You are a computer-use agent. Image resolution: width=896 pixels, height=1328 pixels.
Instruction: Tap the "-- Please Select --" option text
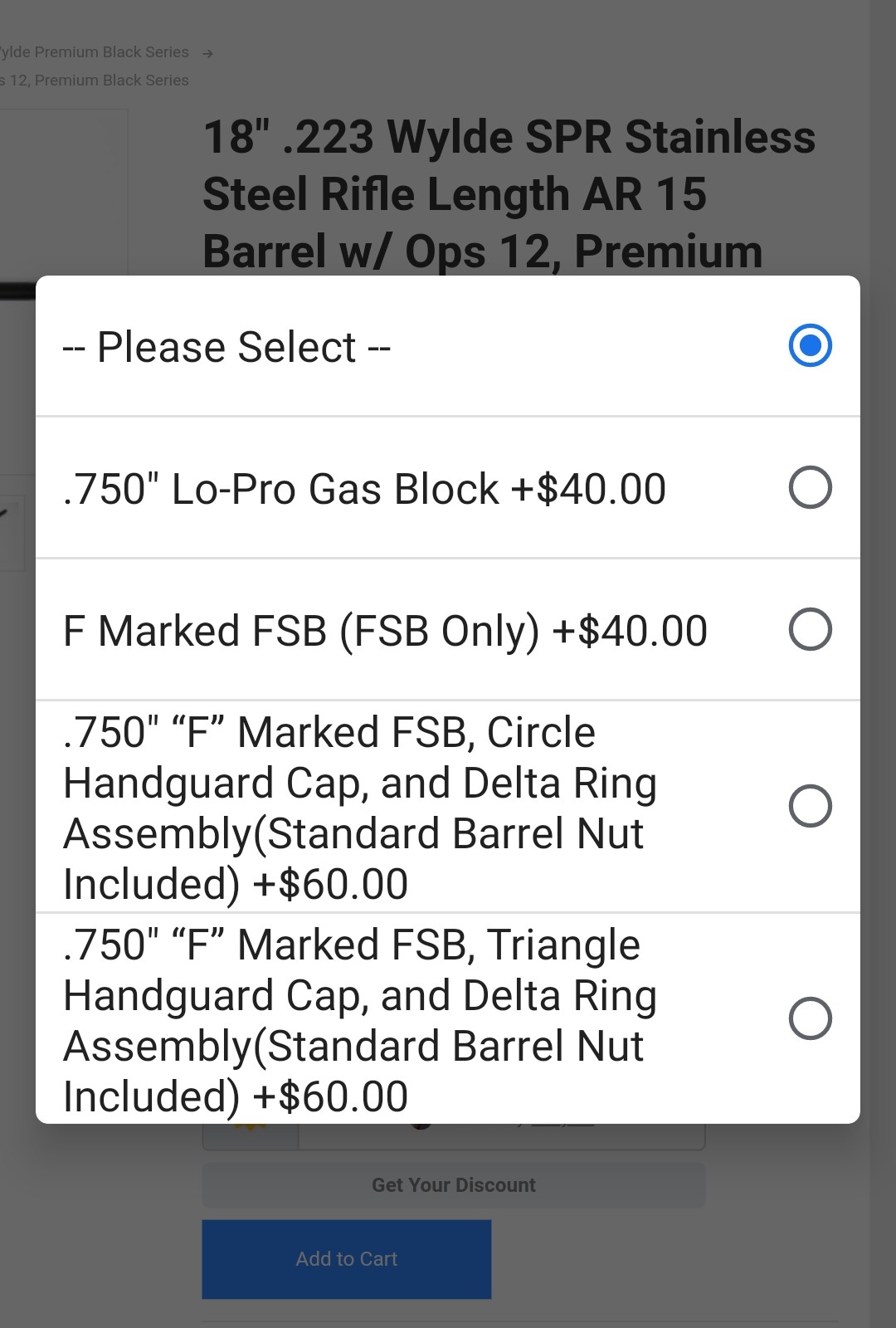[x=226, y=347]
